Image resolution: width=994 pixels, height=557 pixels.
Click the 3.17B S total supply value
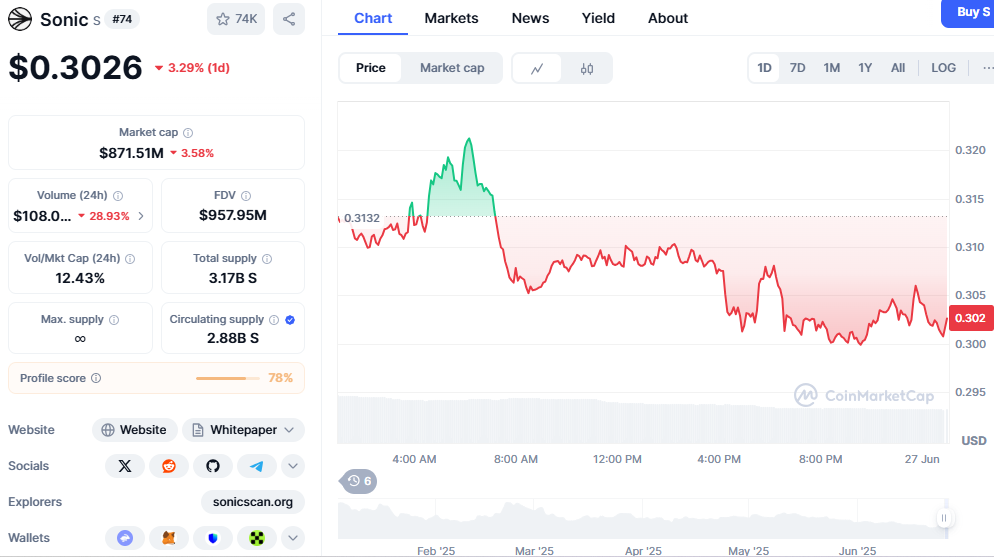click(x=233, y=278)
